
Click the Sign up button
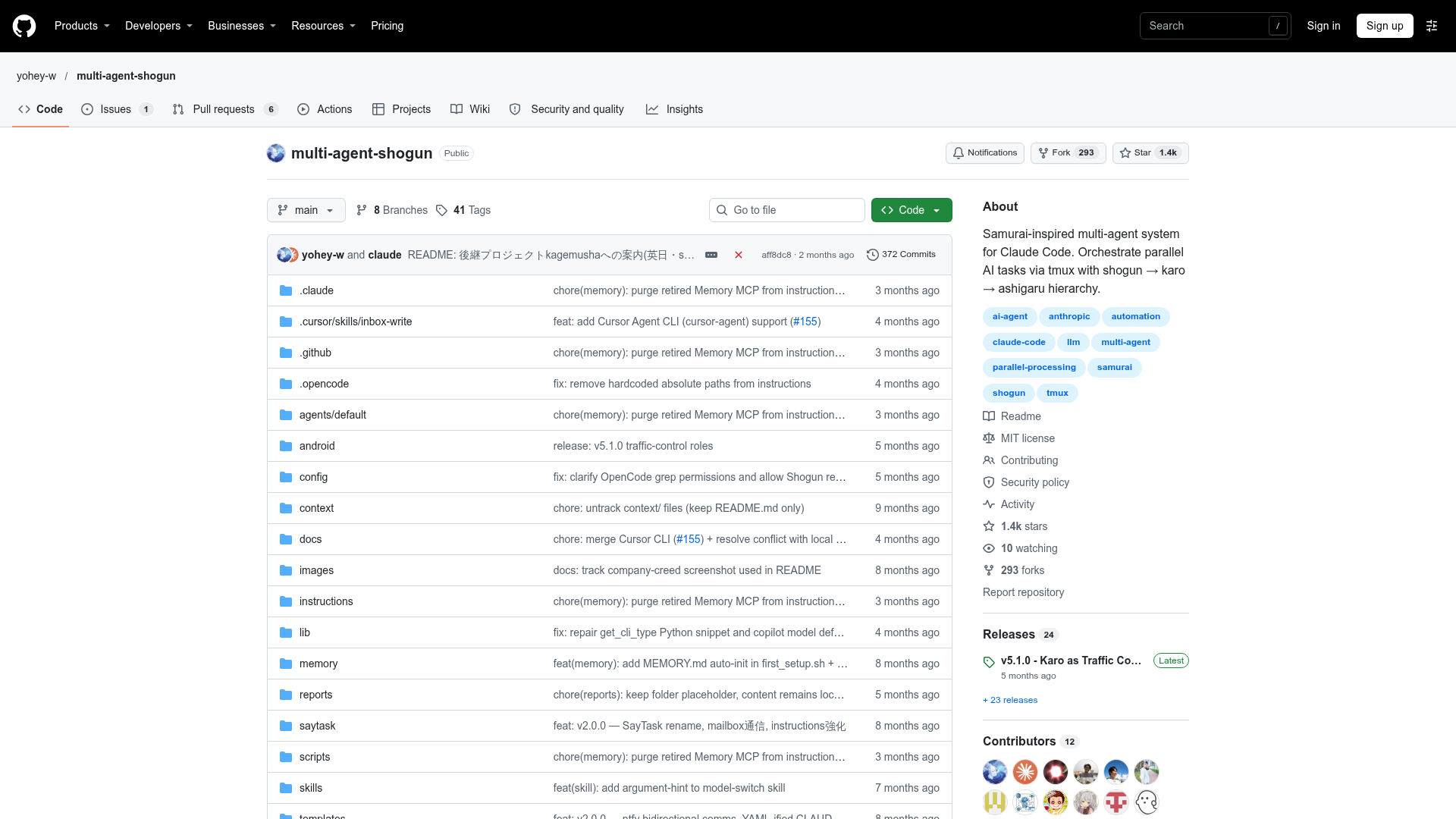(1385, 26)
